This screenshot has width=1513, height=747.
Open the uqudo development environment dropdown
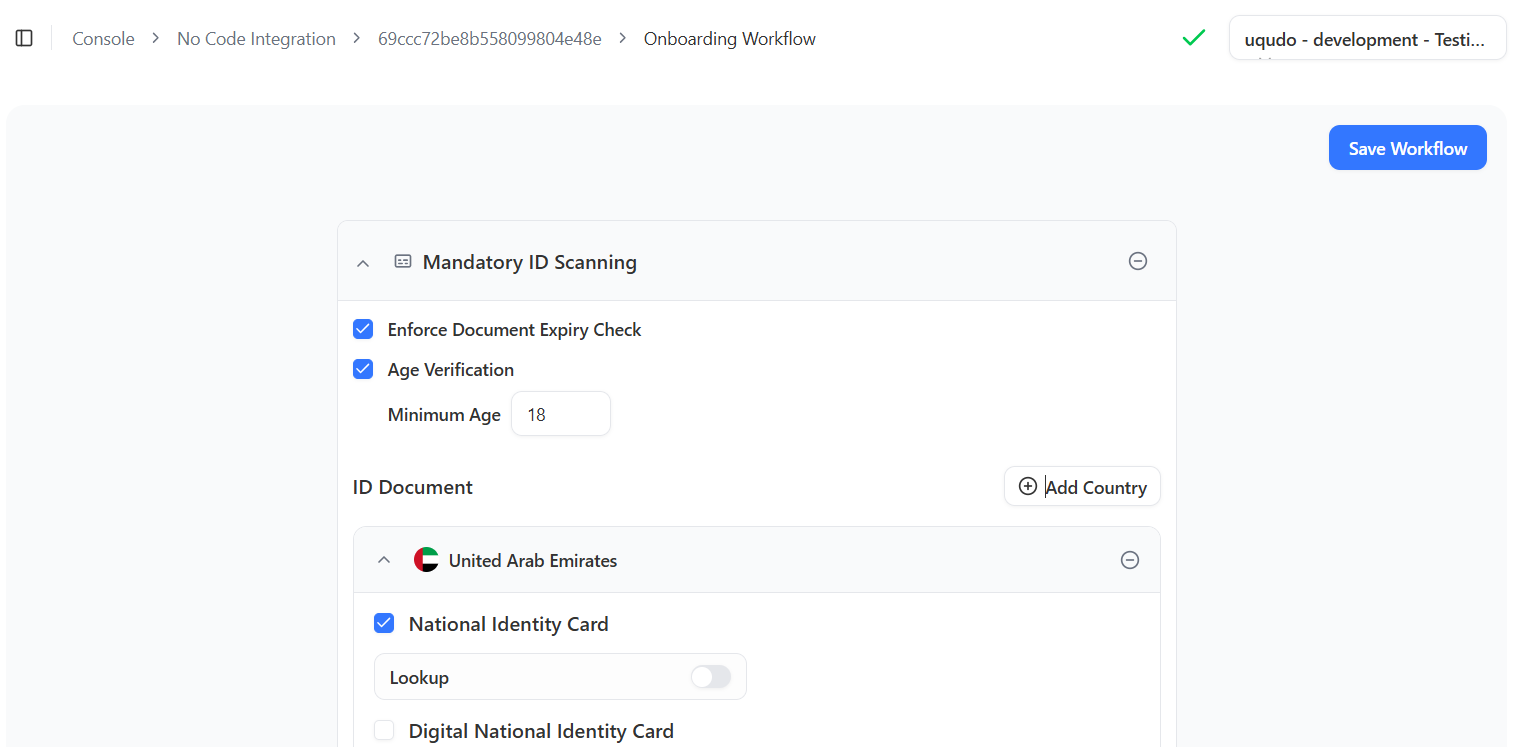coord(1366,39)
